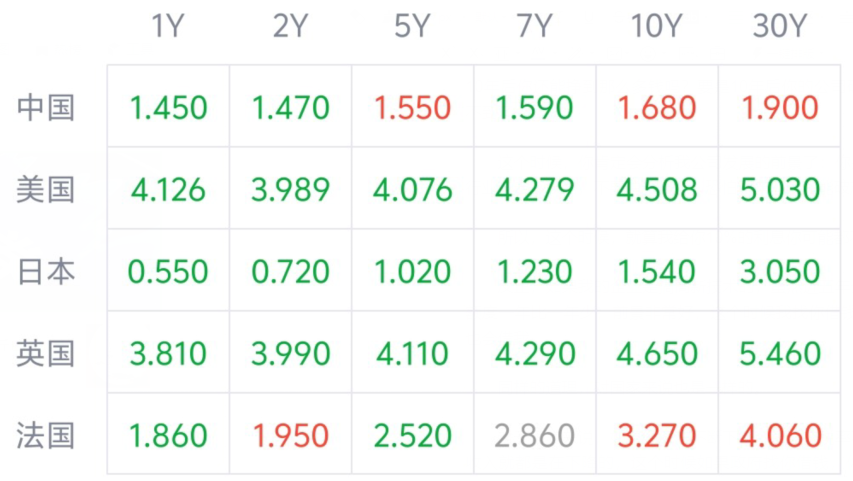Screen dimensions: 853x481
Task: Select China 1Y yield 1.450
Action: point(169,107)
